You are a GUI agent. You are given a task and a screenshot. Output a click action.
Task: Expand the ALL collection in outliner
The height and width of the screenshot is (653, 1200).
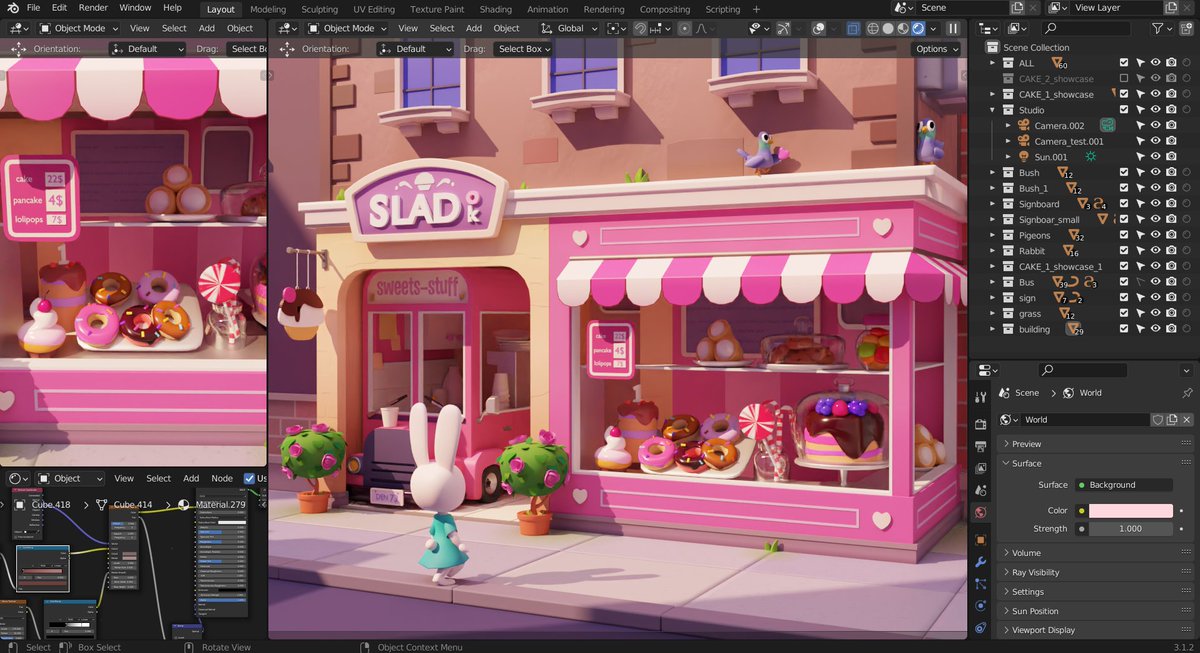[993, 63]
